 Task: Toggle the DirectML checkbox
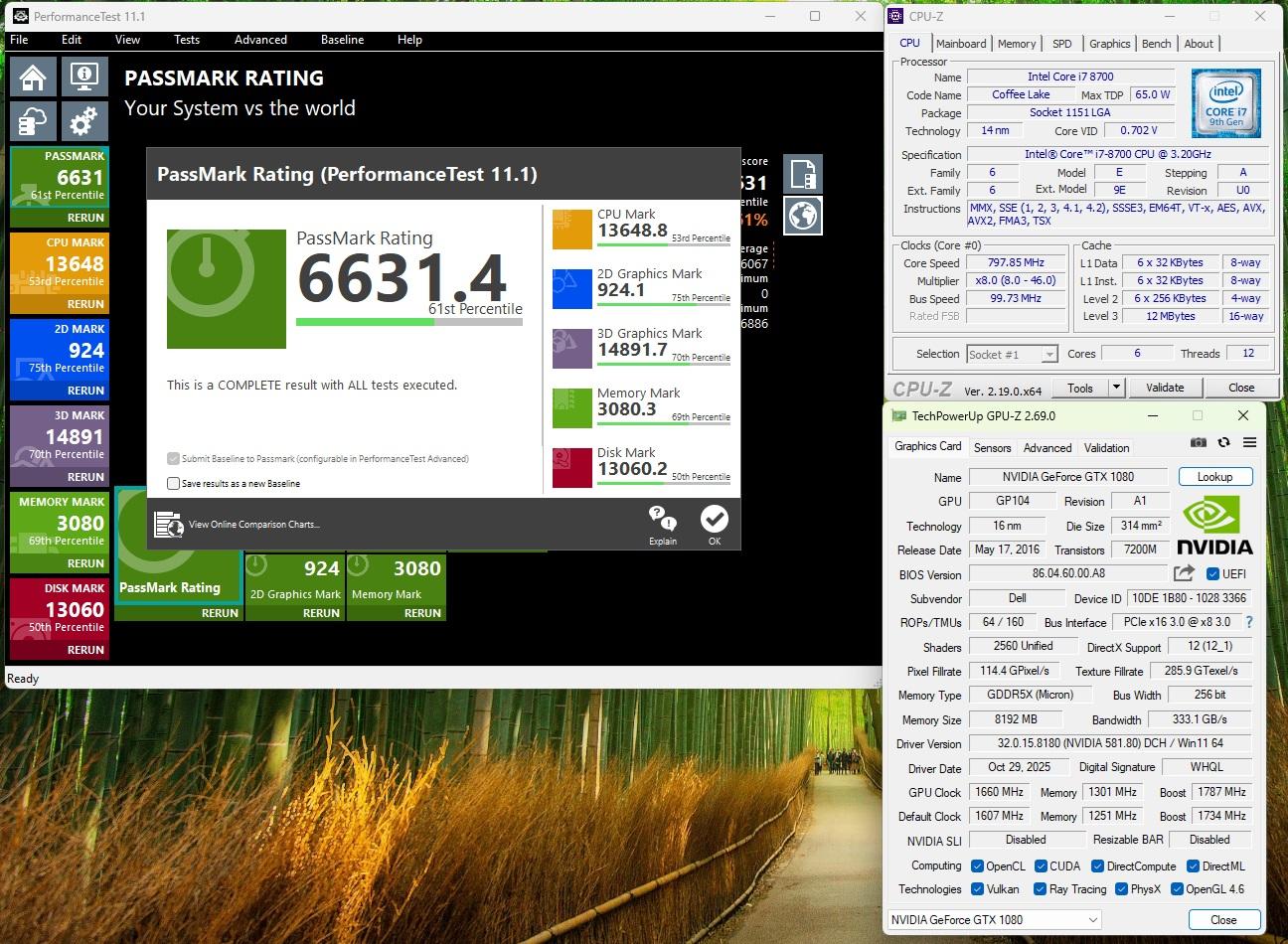coord(1194,866)
